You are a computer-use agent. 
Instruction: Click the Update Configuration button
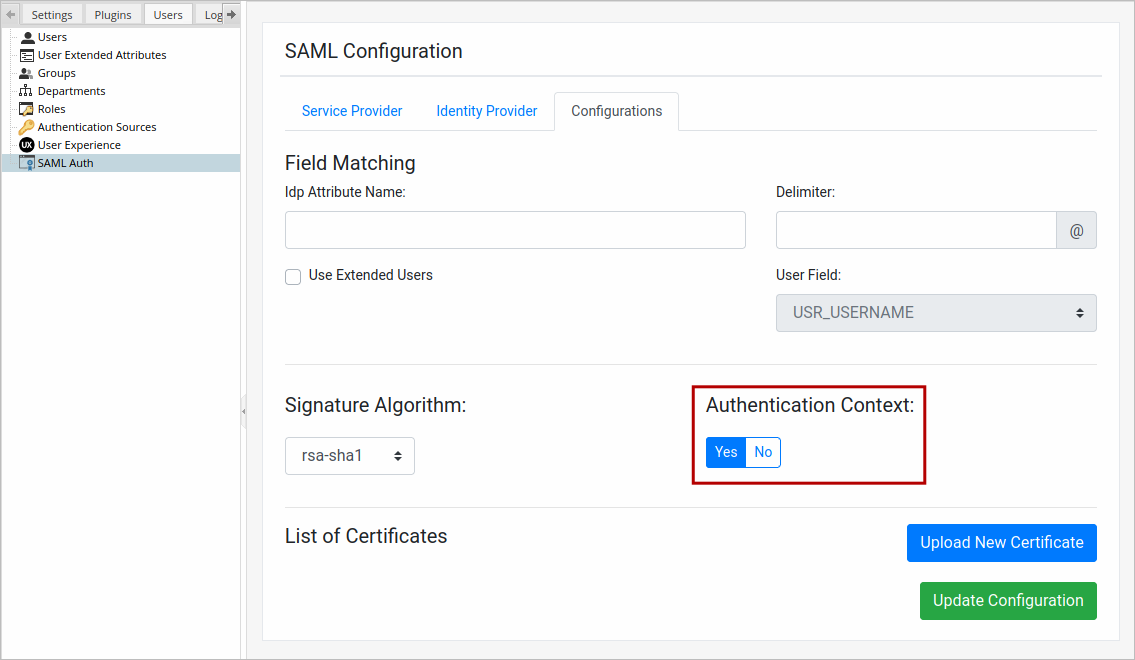[x=1008, y=601]
